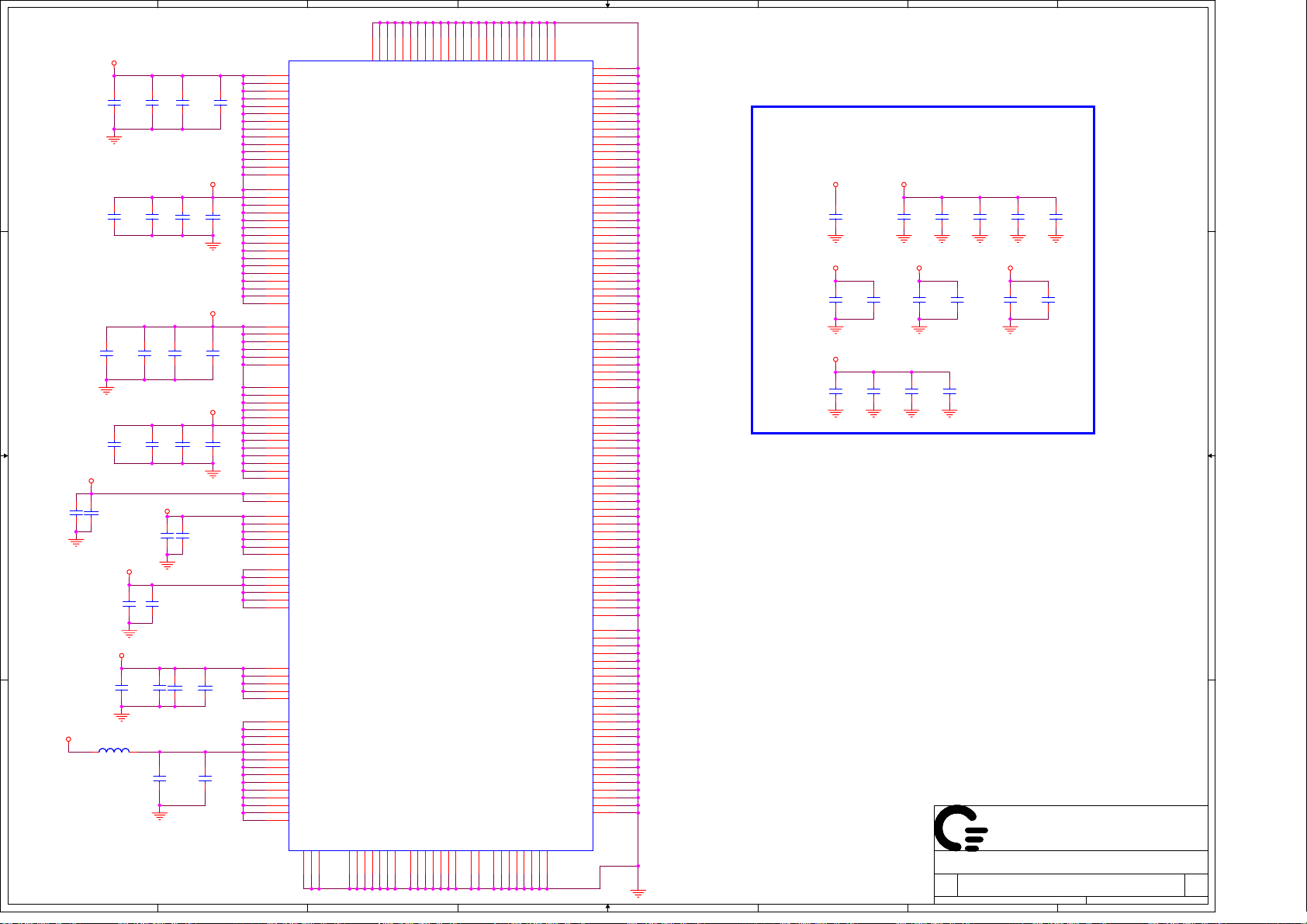The image size is (1307, 924).
Task: Select the power port left of the inductor
Action: point(68,739)
